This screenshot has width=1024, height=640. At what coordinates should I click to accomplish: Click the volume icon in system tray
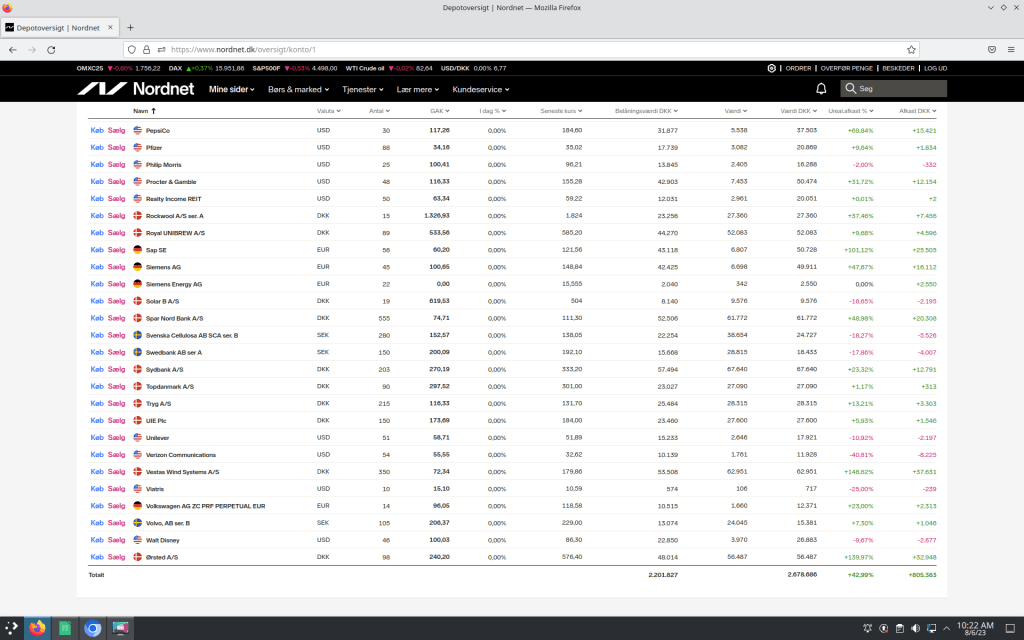[915, 629]
